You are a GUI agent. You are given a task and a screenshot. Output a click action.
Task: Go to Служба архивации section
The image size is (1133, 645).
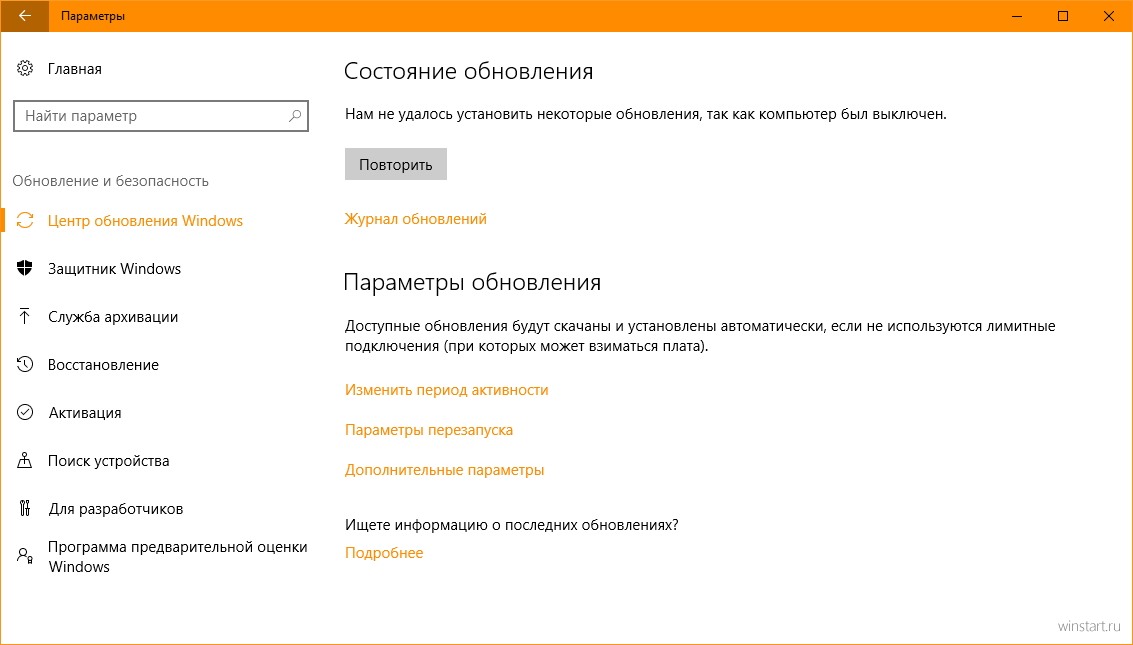113,316
